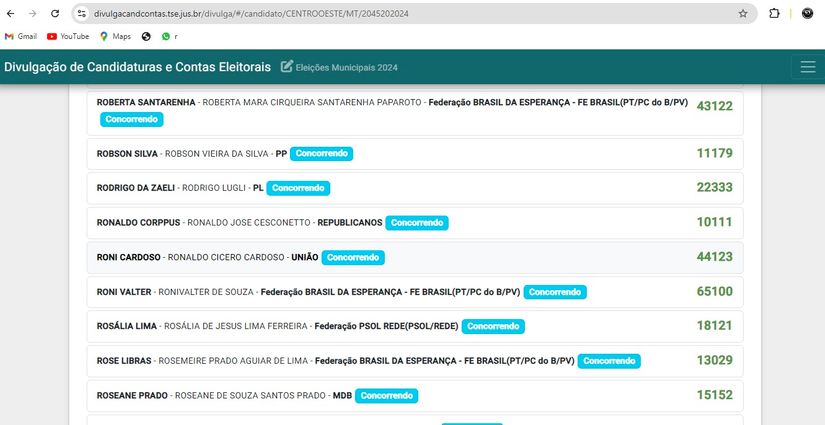Click the site info icon in the address bar
The image size is (825, 425).
(81, 14)
